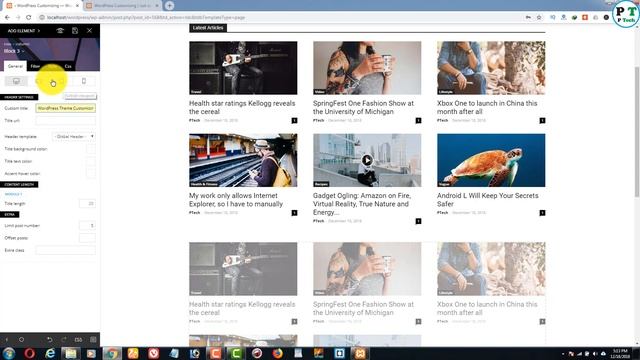Select the desktop viewport icon
640x360 pixels.
point(16,81)
